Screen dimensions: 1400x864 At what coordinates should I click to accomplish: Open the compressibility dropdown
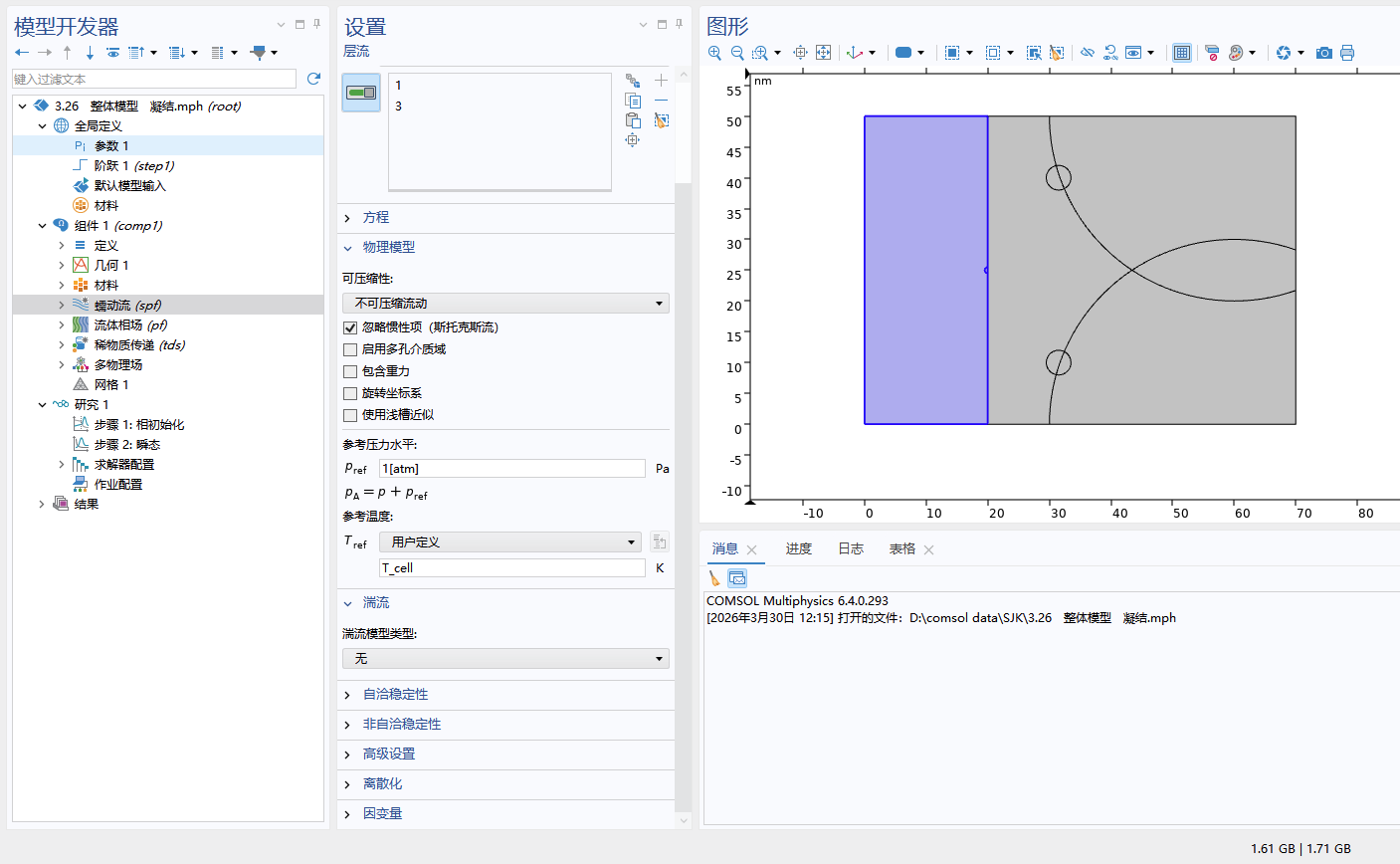(505, 303)
